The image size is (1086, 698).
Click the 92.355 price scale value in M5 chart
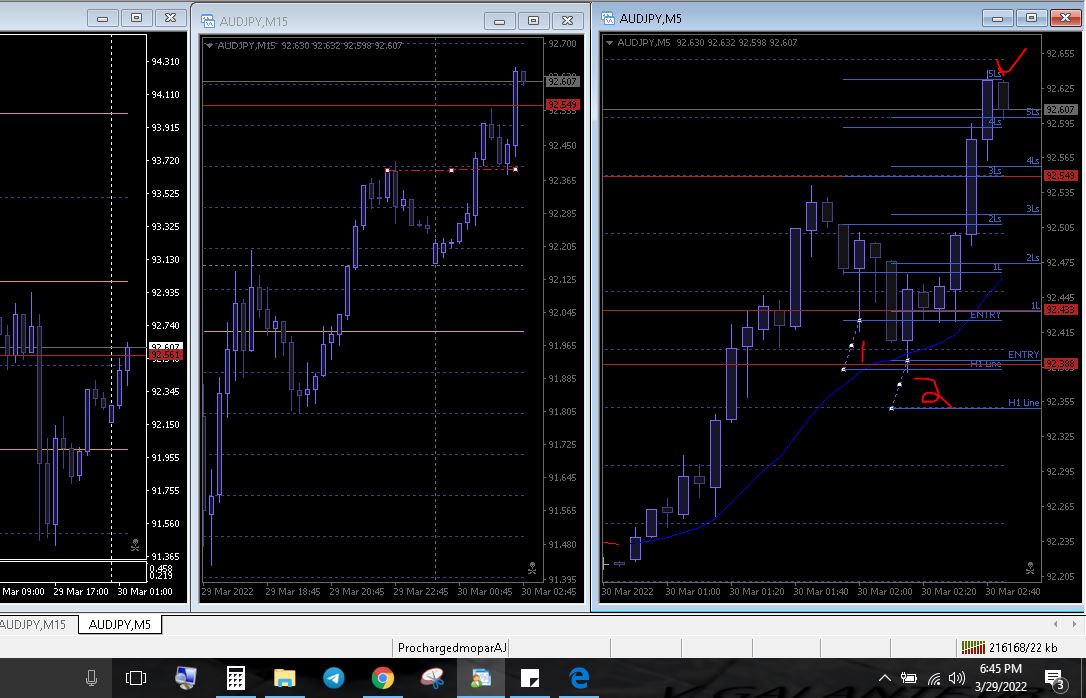1060,402
